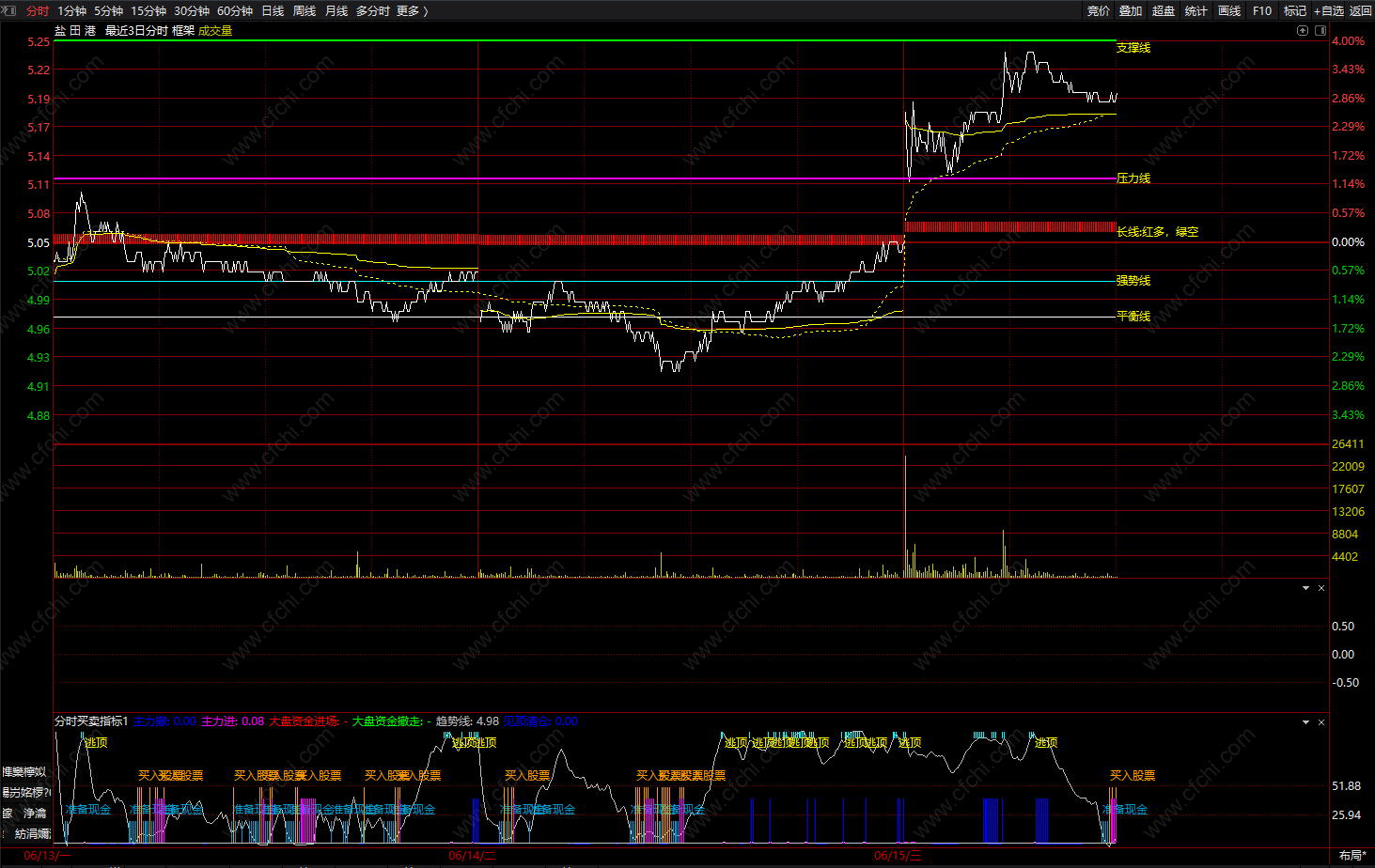Click the 06/14/二 date marker
The height and width of the screenshot is (868, 1375).
click(x=472, y=856)
